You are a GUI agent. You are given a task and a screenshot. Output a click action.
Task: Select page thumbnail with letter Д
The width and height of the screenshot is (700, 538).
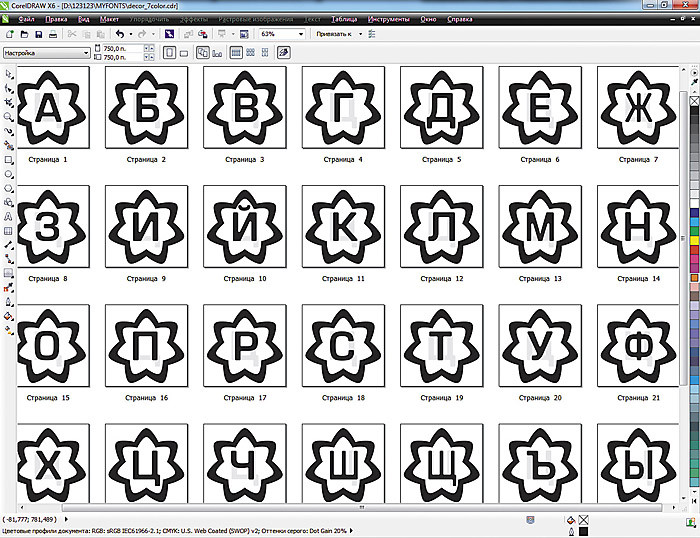point(442,107)
